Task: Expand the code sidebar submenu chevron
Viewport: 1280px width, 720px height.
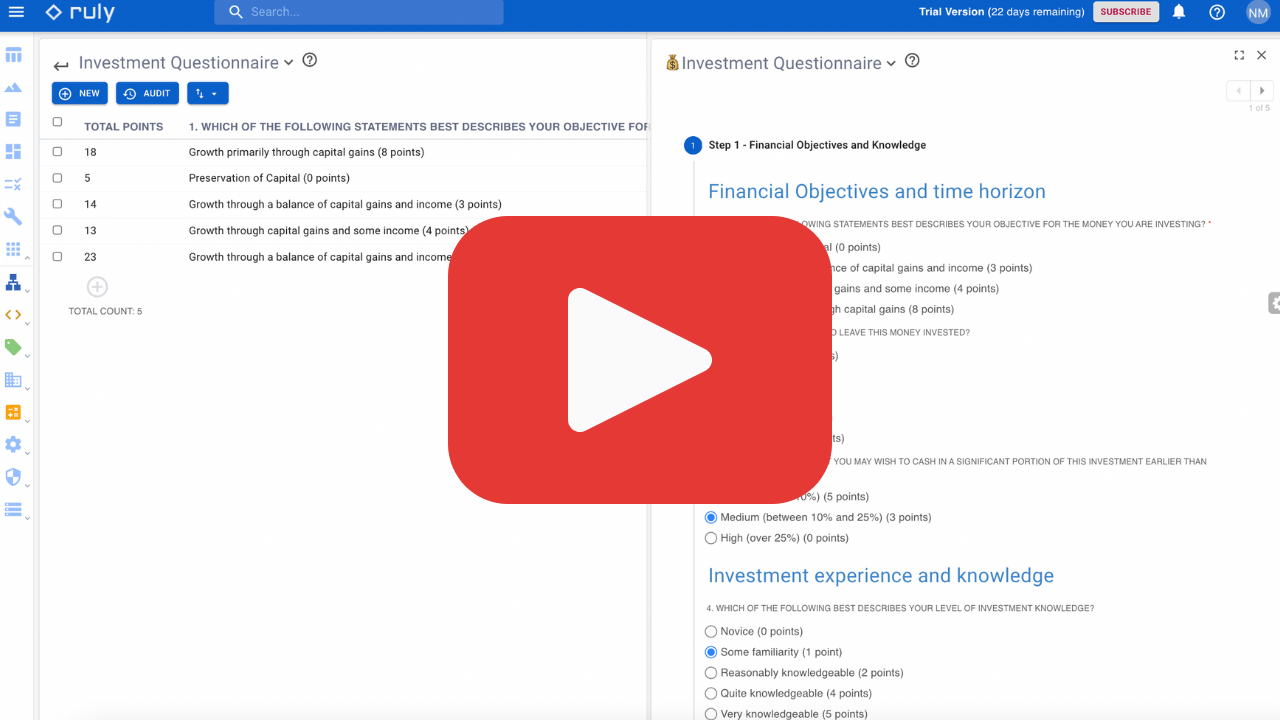Action: pyautogui.click(x=27, y=323)
